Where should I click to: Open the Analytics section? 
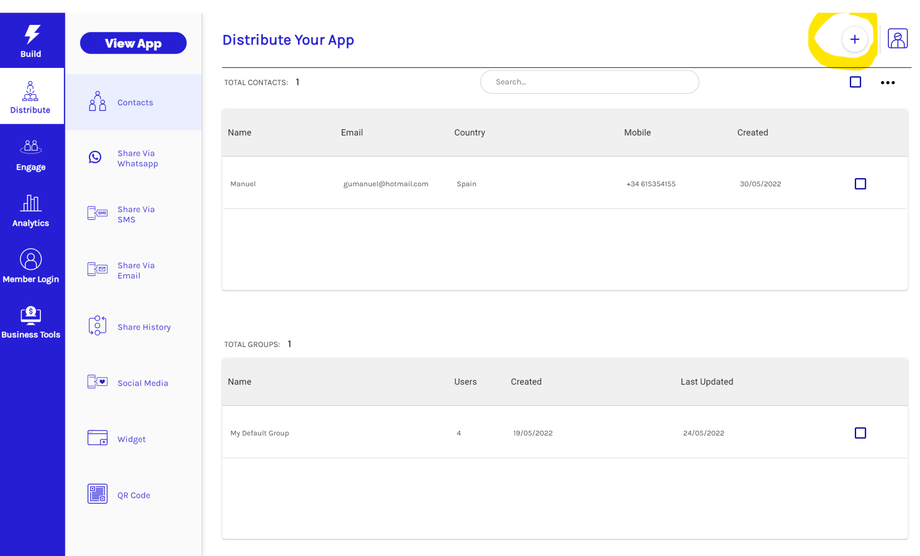point(31,210)
